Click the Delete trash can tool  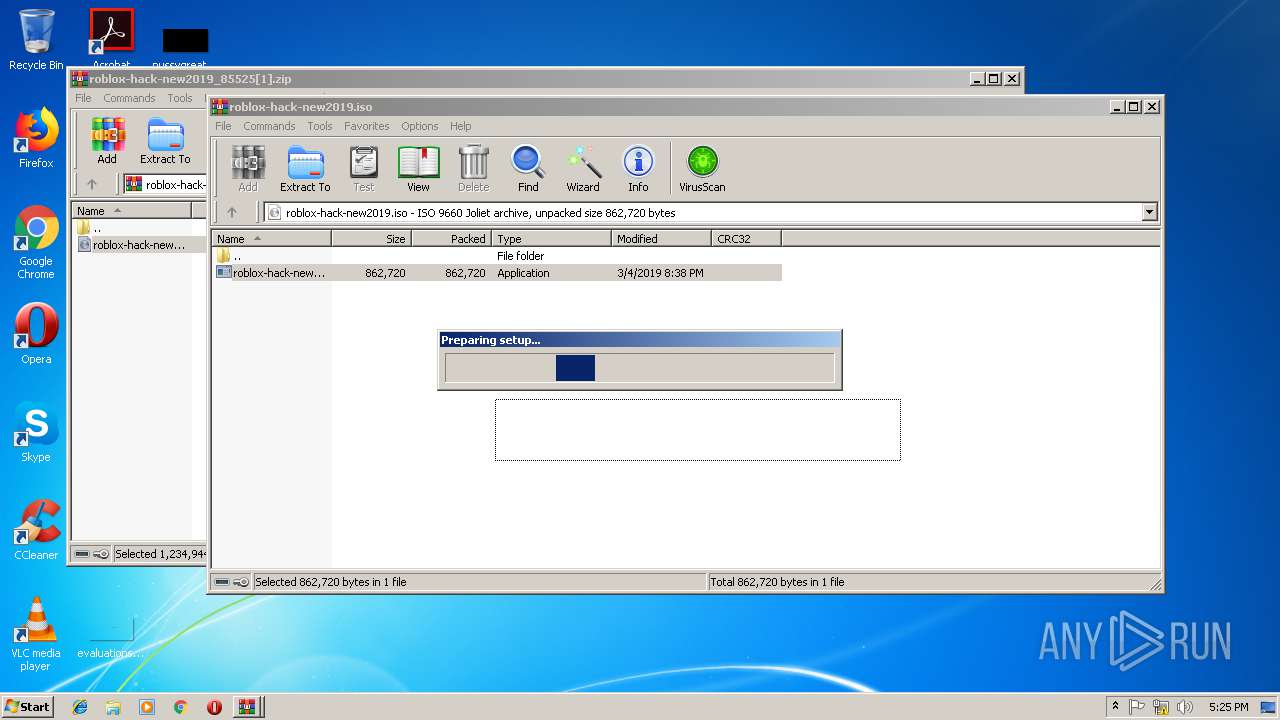(x=474, y=168)
